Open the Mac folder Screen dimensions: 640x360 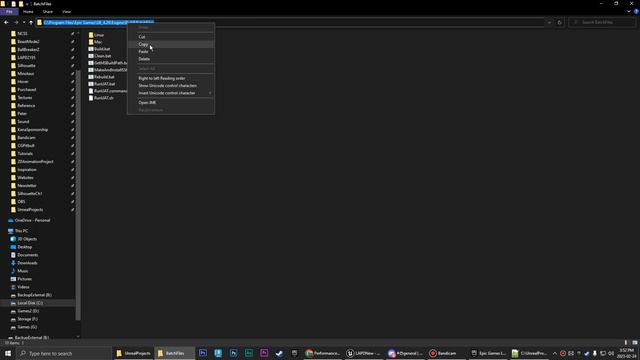tap(95, 42)
